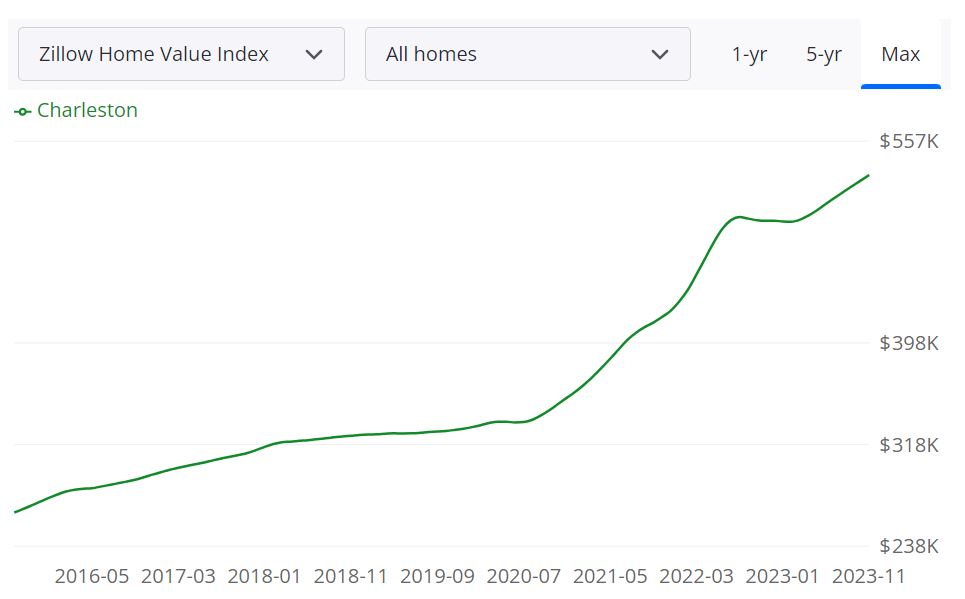Click the 2016-05 date label

click(x=93, y=576)
